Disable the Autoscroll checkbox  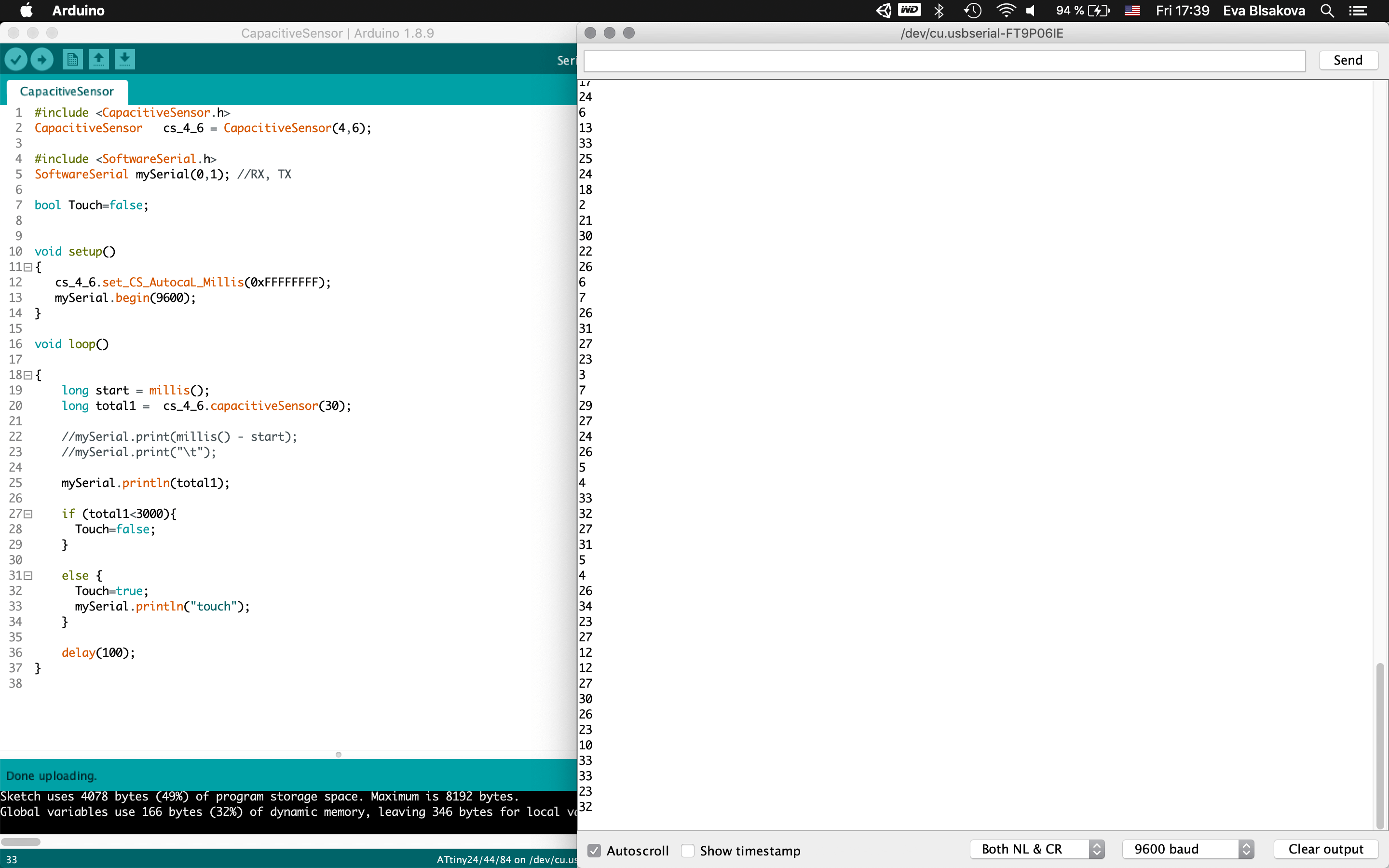[594, 850]
